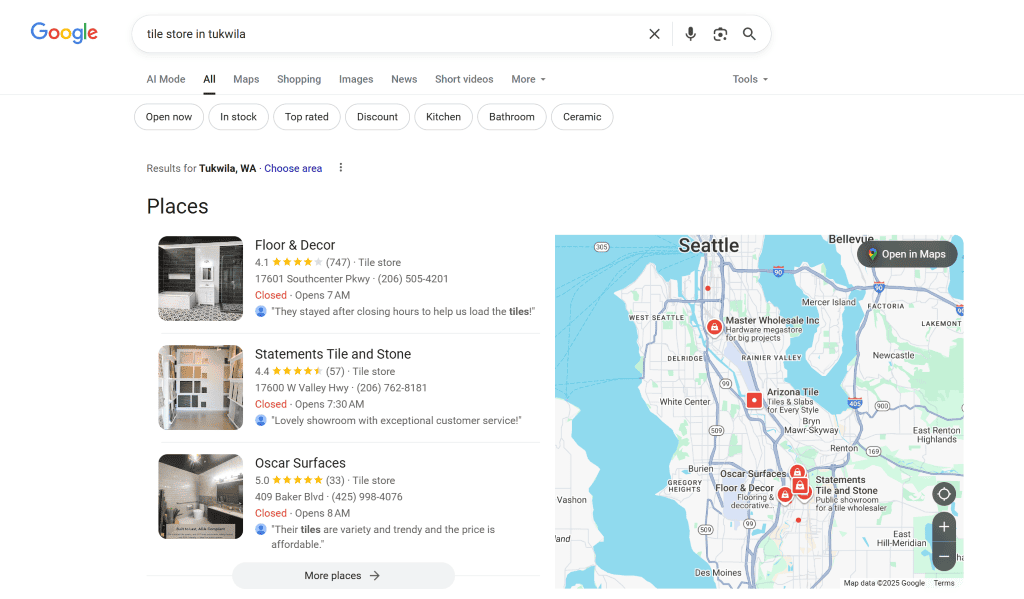
Task: Center the map on your current location
Action: (x=943, y=494)
